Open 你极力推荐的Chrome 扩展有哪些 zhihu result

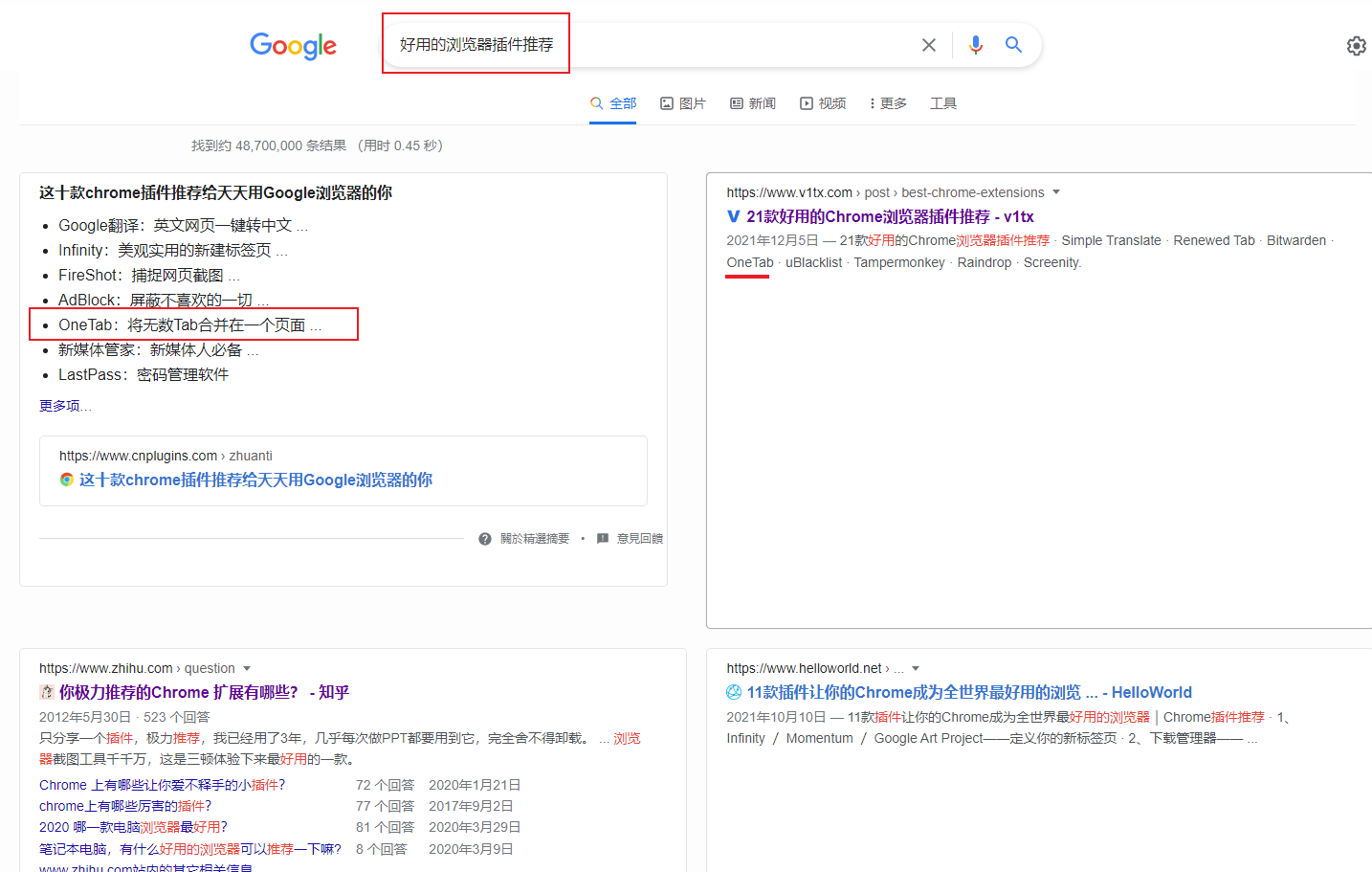[204, 692]
